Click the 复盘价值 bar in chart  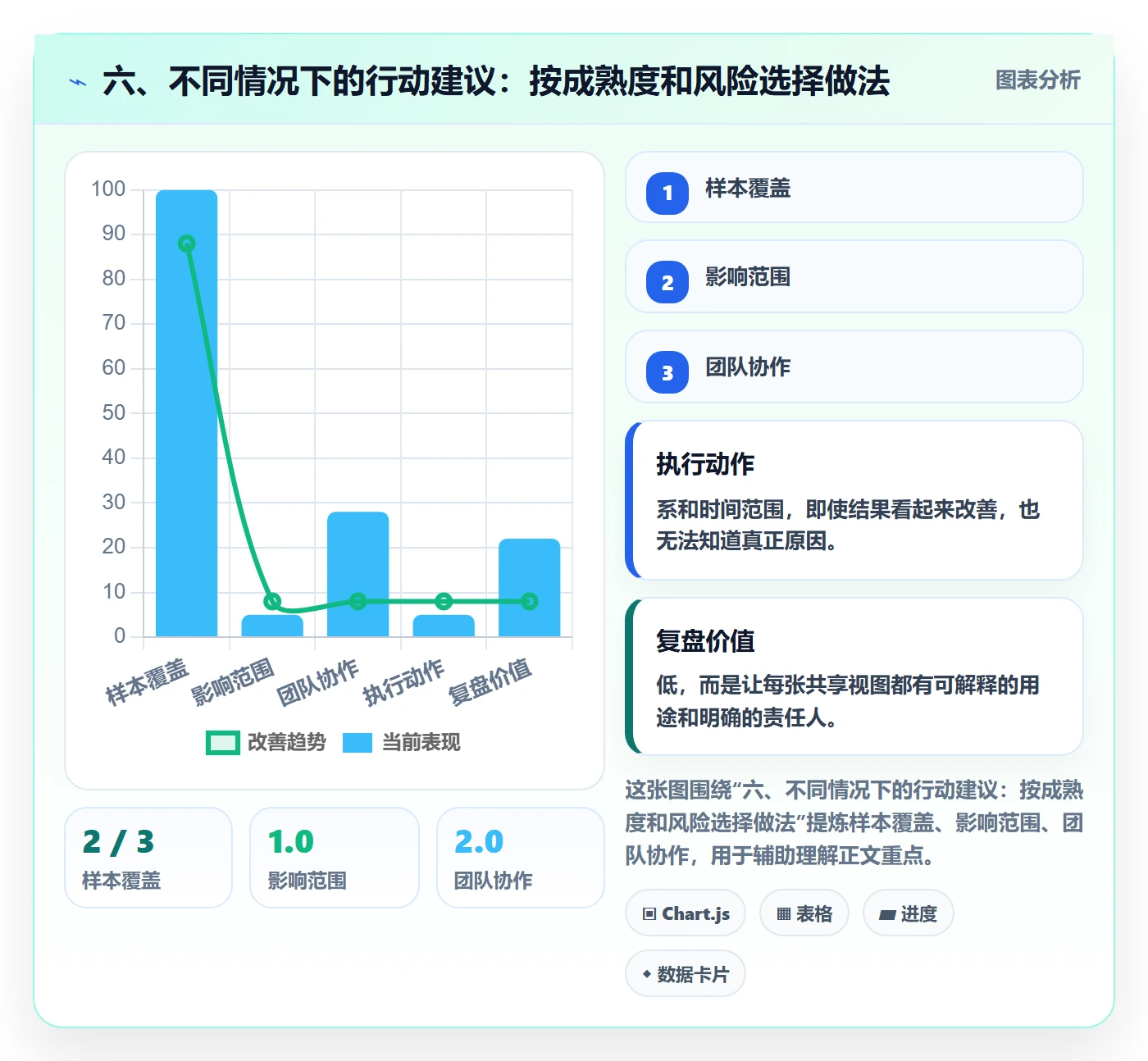coord(530,587)
